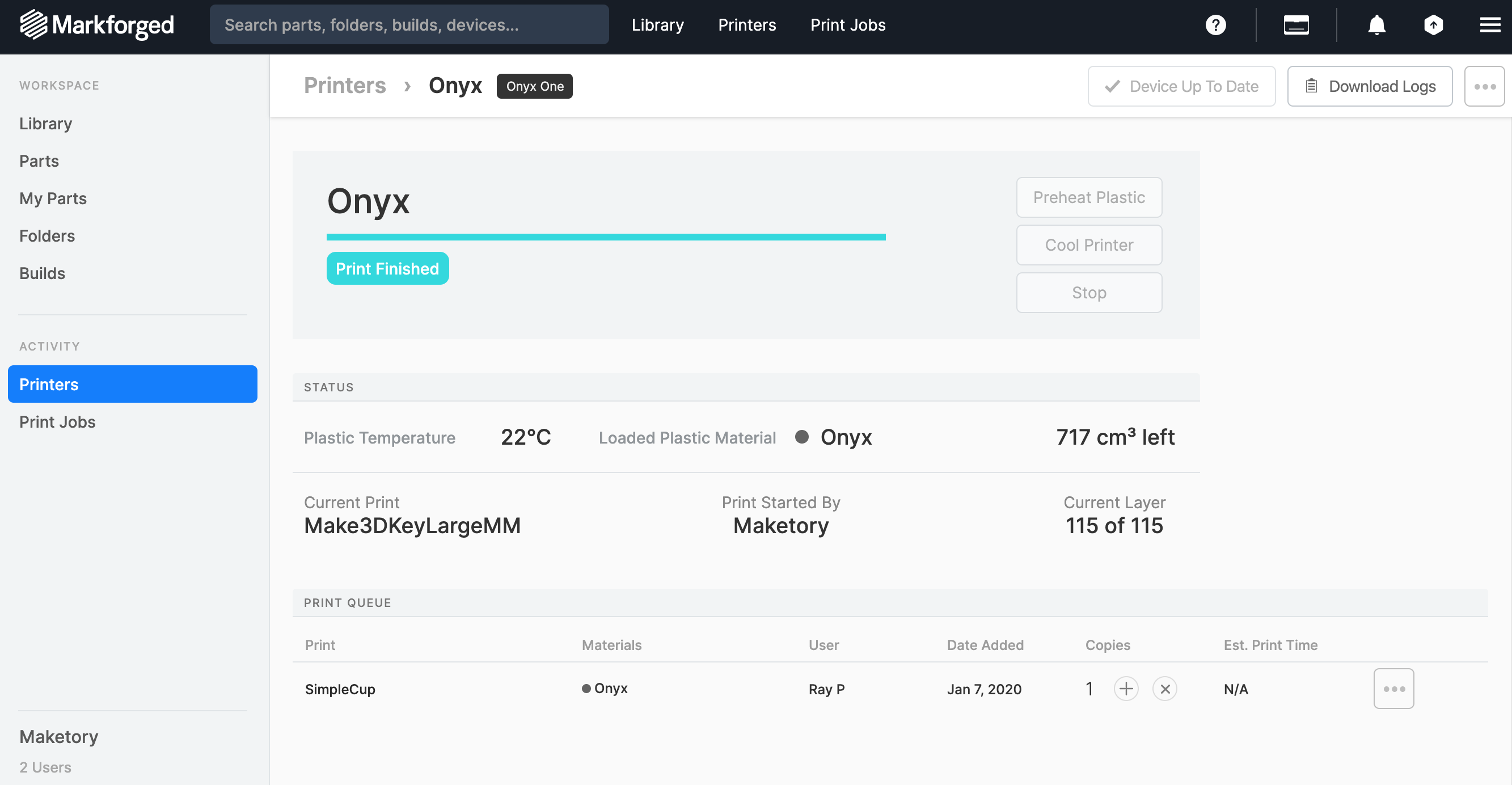Click the Print column header
The image size is (1512, 785).
(320, 645)
